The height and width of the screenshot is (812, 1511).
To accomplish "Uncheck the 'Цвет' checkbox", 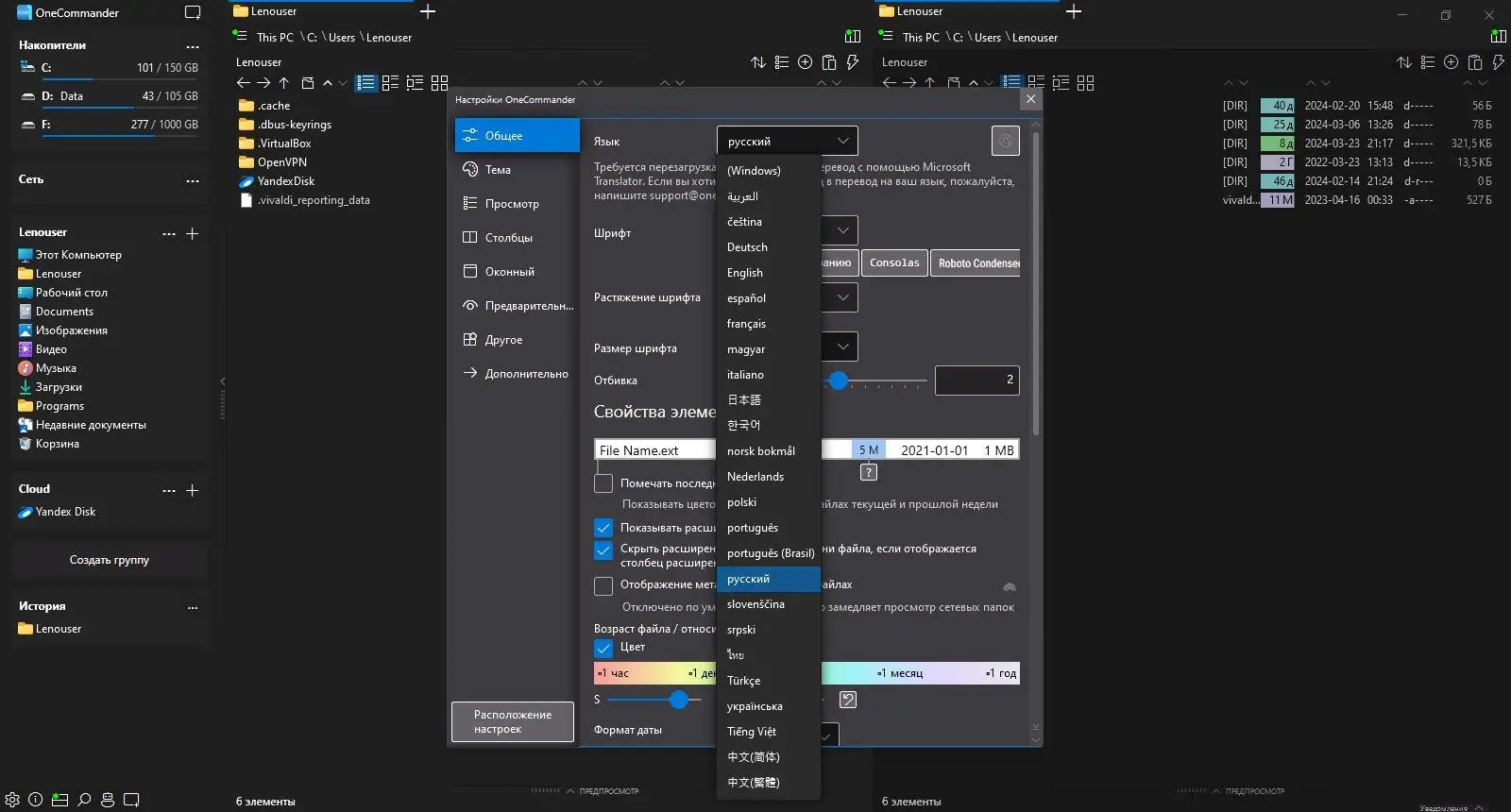I will 603,648.
